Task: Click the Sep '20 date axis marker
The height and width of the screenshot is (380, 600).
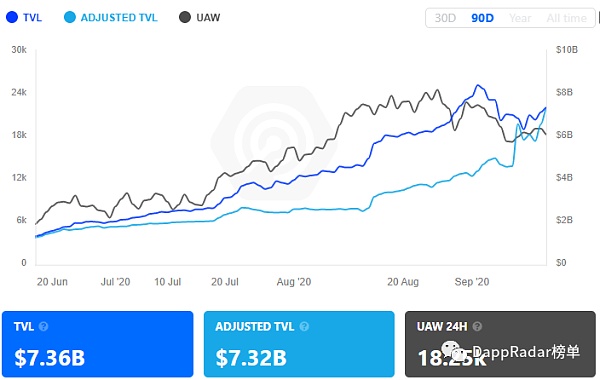Action: [x=472, y=282]
